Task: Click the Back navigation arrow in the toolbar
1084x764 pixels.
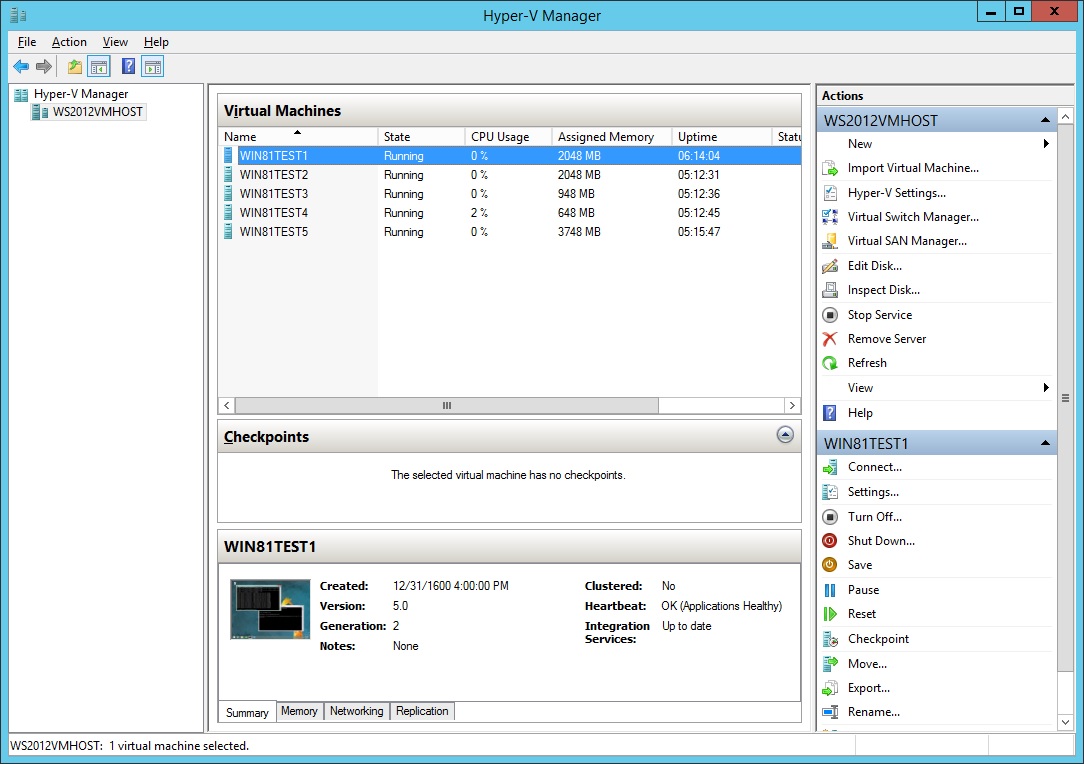Action: (21, 66)
